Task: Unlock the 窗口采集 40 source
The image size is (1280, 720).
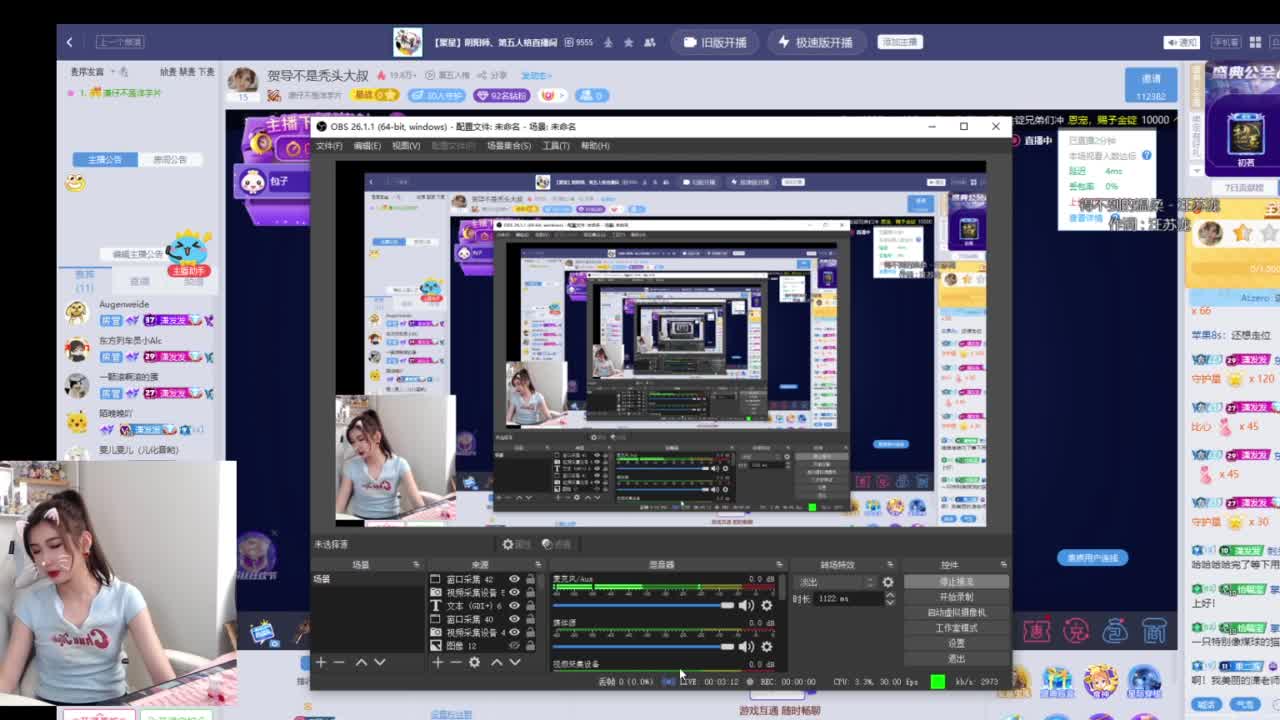Action: (530, 619)
